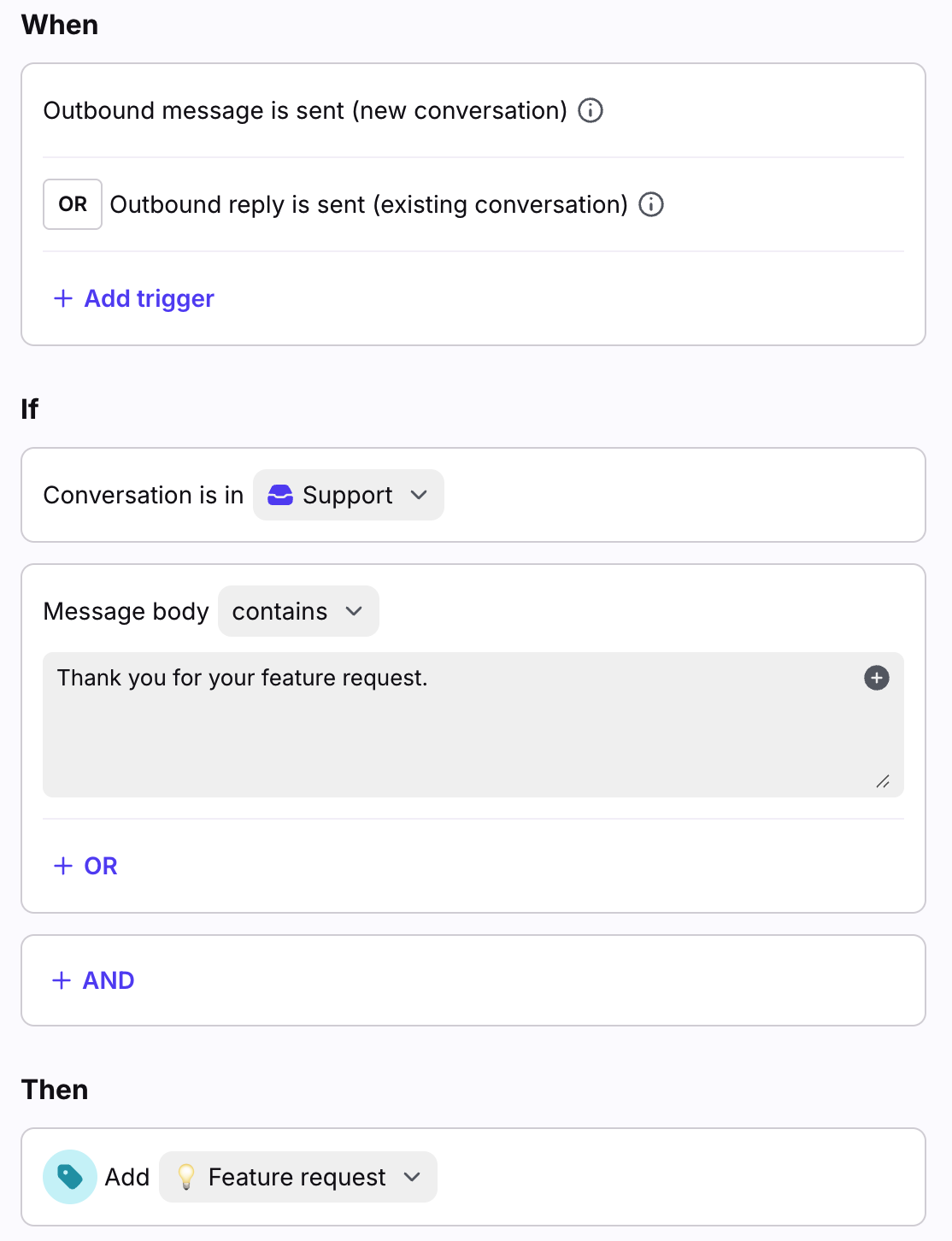Add an AND condition block
Screen dimensions: 952x1241
coord(94,980)
